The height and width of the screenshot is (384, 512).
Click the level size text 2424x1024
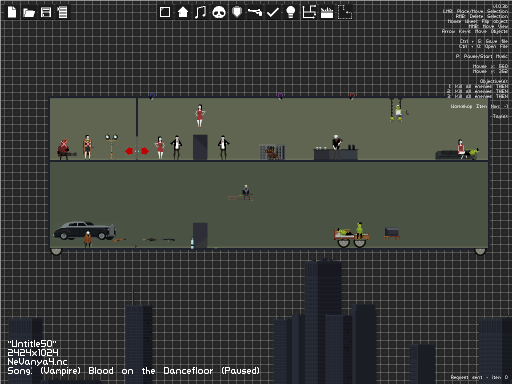(x=33, y=352)
